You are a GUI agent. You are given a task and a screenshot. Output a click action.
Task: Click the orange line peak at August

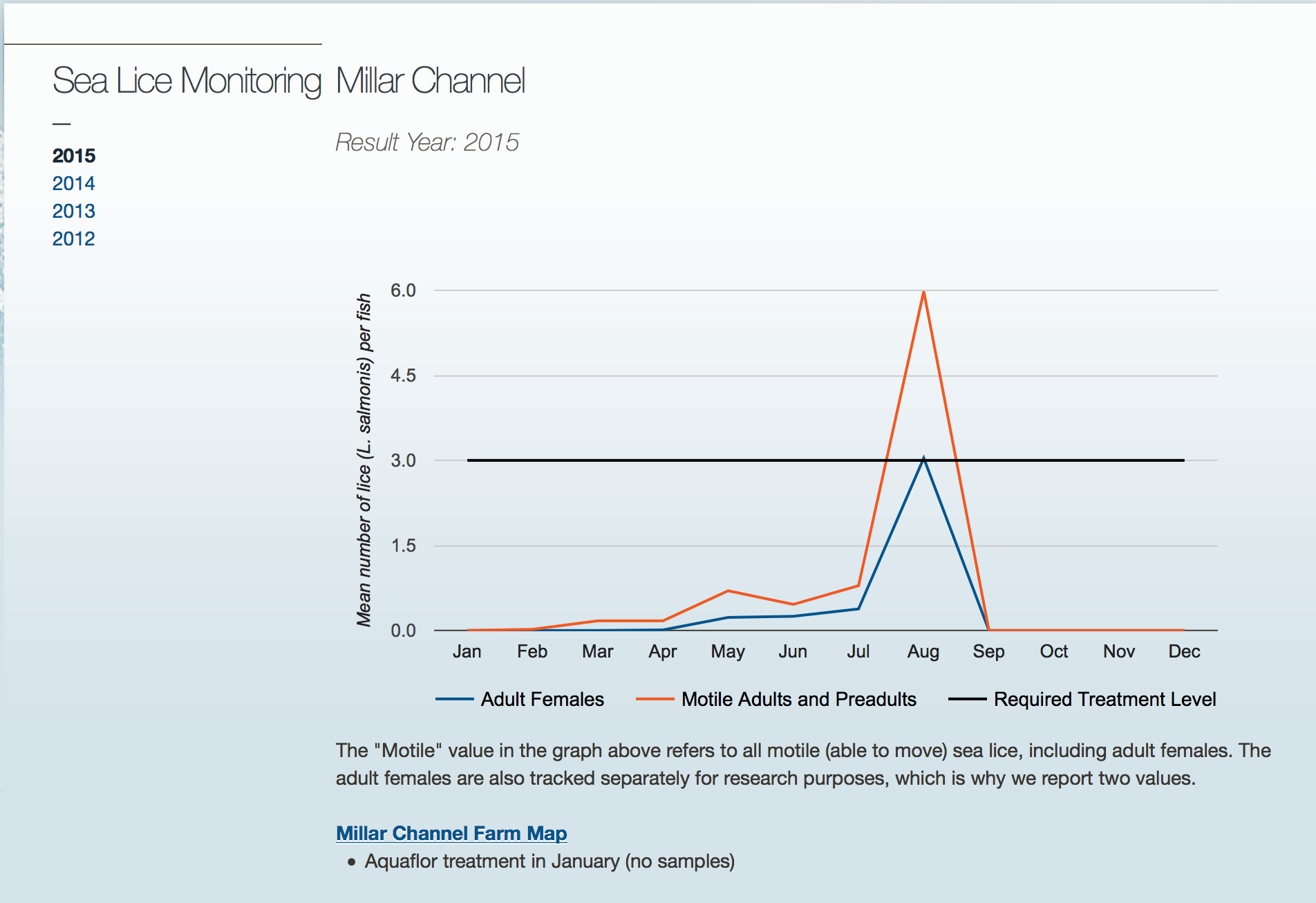923,292
